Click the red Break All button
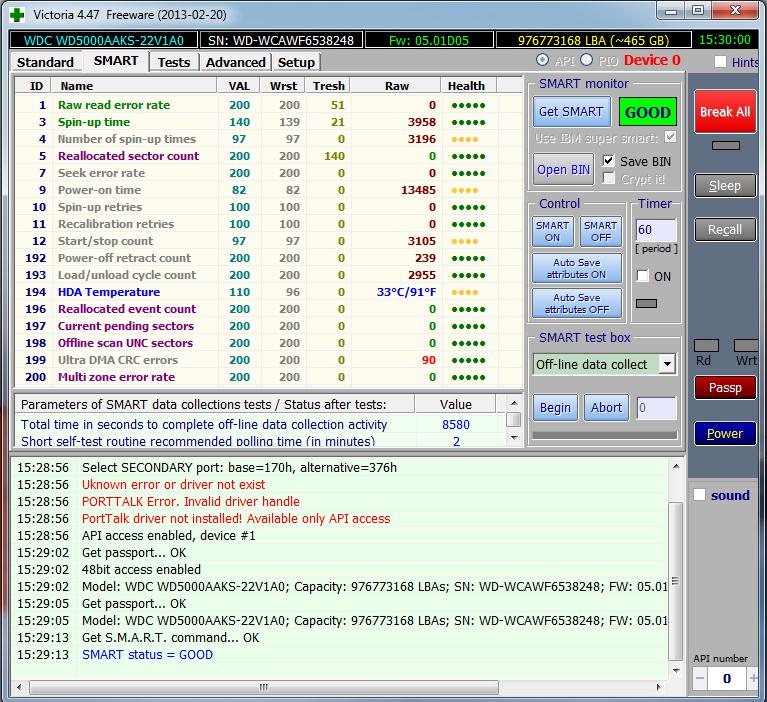 [725, 112]
